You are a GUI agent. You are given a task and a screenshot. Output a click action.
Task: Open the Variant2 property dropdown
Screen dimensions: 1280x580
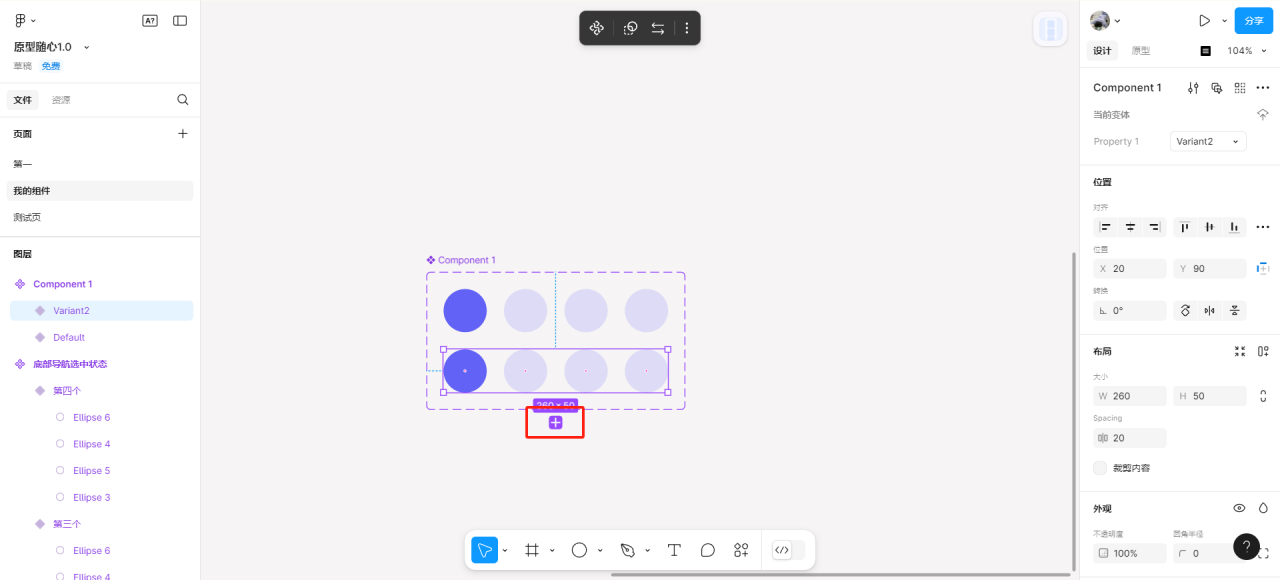(1208, 141)
